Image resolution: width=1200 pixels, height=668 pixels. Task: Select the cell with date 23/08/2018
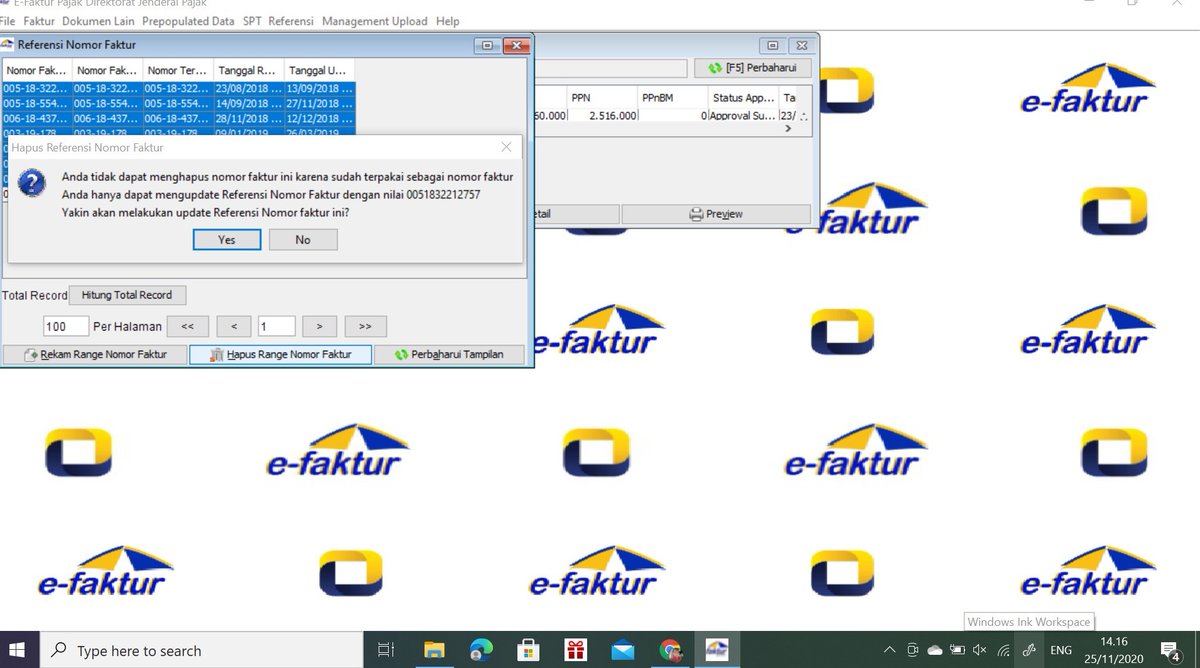[x=249, y=89]
